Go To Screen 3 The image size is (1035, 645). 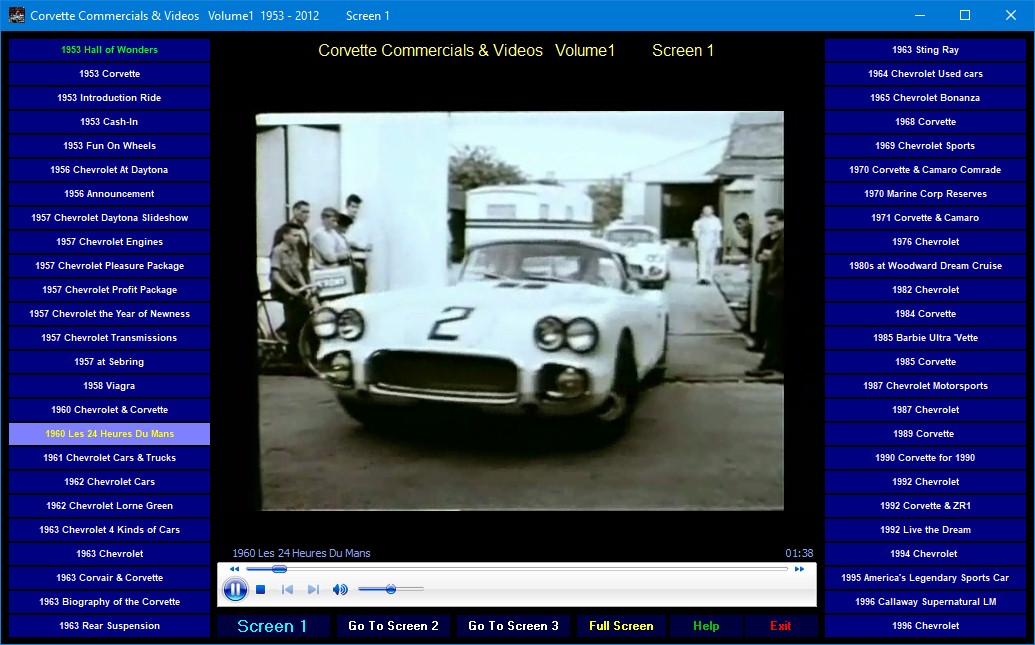coord(514,626)
